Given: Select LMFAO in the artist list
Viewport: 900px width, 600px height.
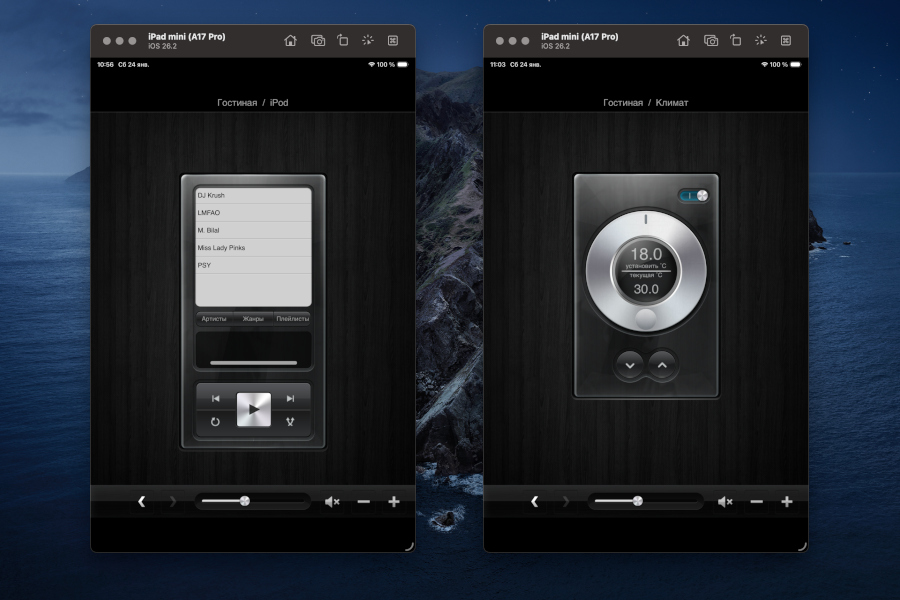Looking at the screenshot, I should [x=253, y=212].
